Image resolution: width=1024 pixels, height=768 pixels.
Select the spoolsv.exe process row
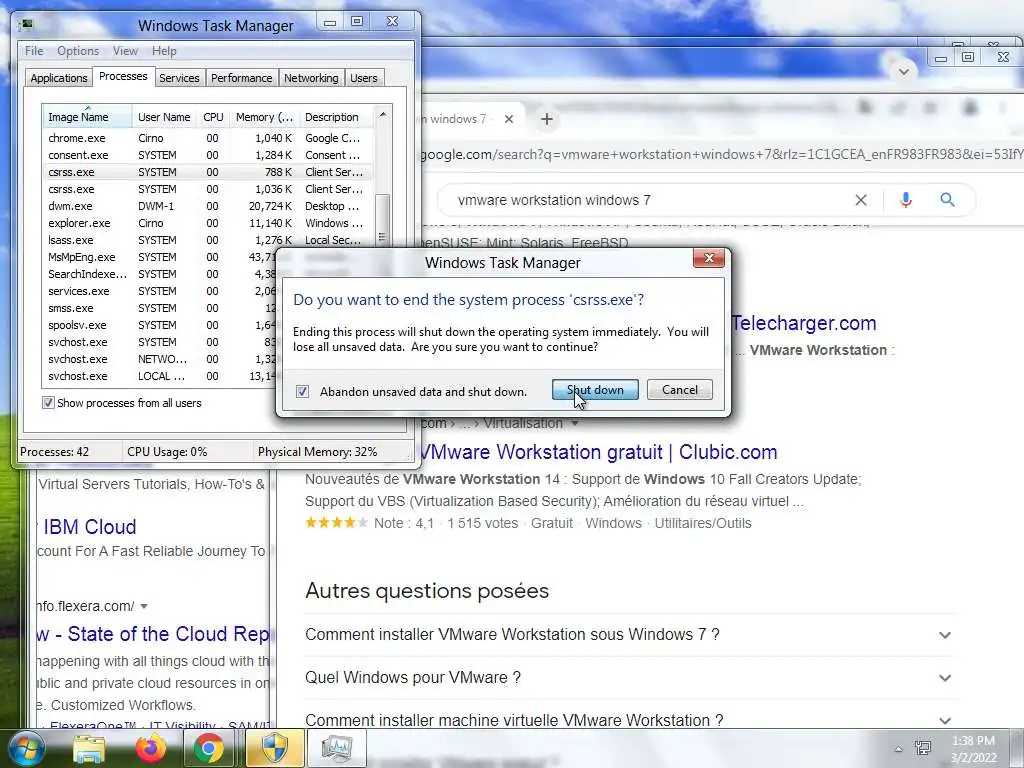pyautogui.click(x=159, y=325)
